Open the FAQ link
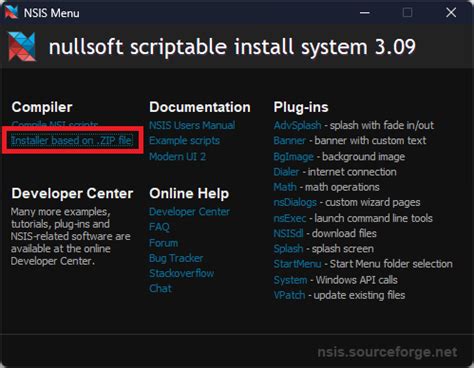474x368 pixels. coord(159,227)
